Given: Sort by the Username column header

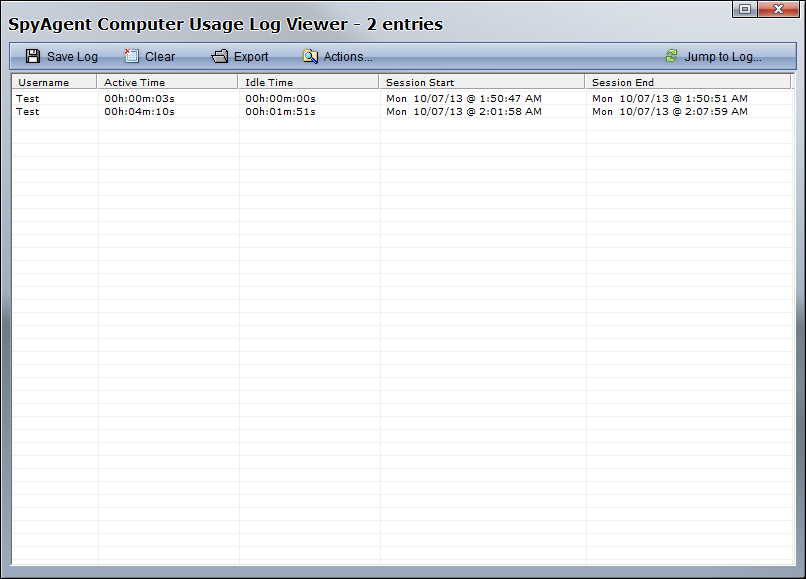Looking at the screenshot, I should [x=44, y=82].
